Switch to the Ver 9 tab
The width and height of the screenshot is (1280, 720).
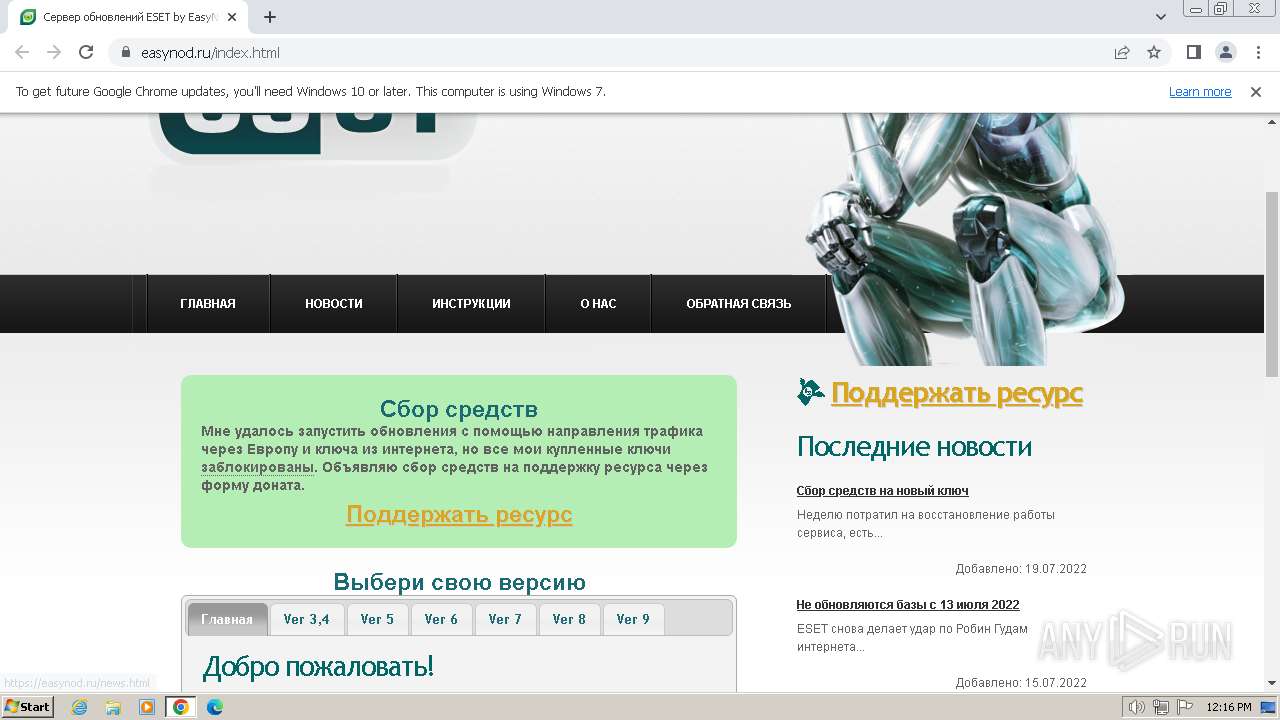pos(633,619)
